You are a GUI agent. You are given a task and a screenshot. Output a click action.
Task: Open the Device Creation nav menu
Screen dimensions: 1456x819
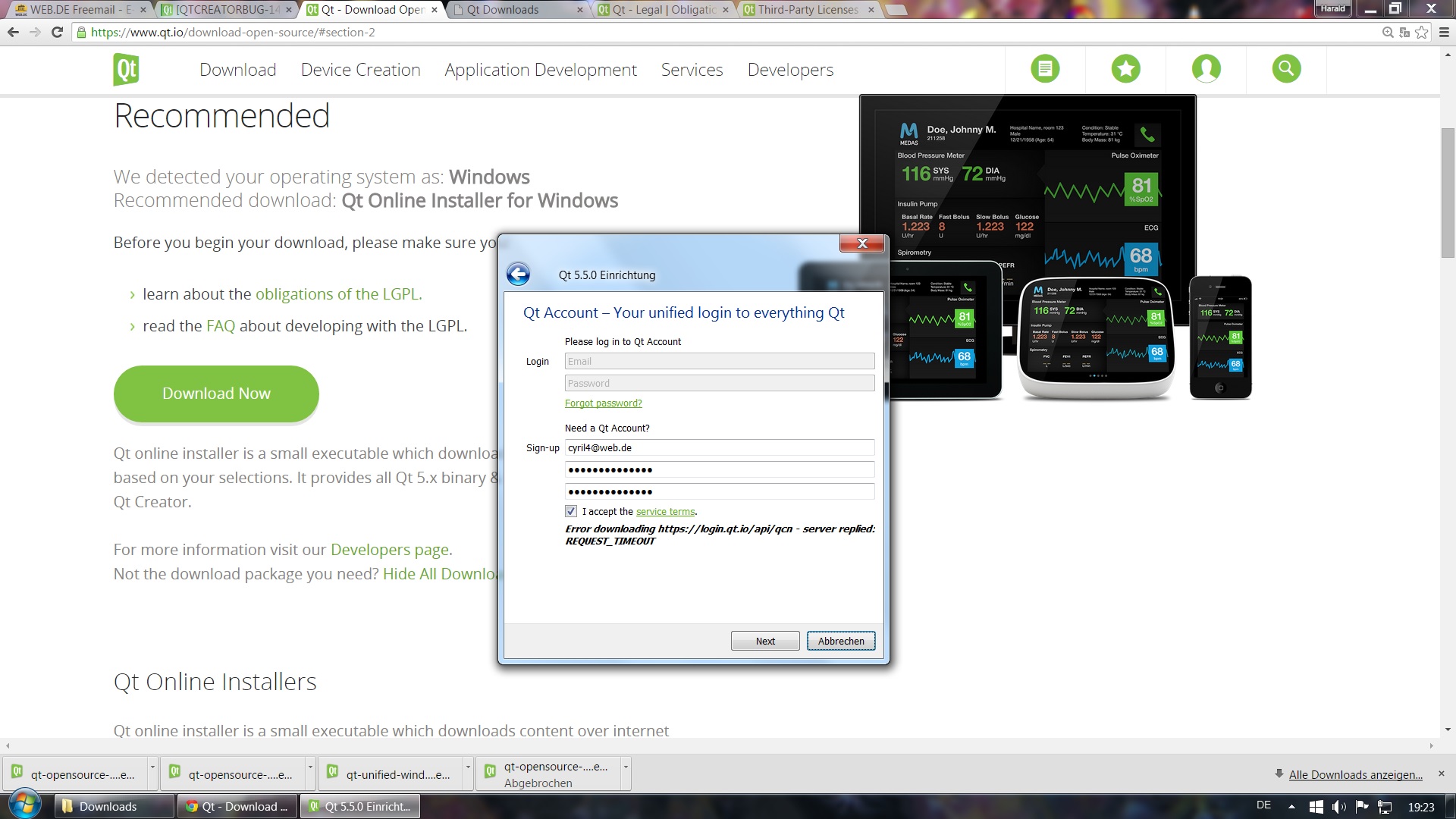(361, 70)
